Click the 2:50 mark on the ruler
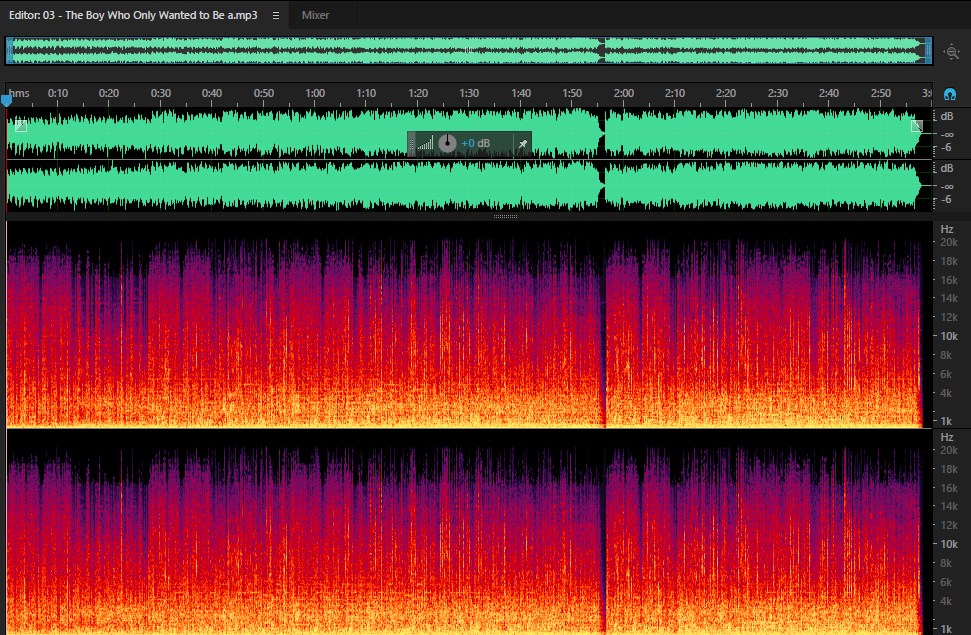 click(881, 93)
